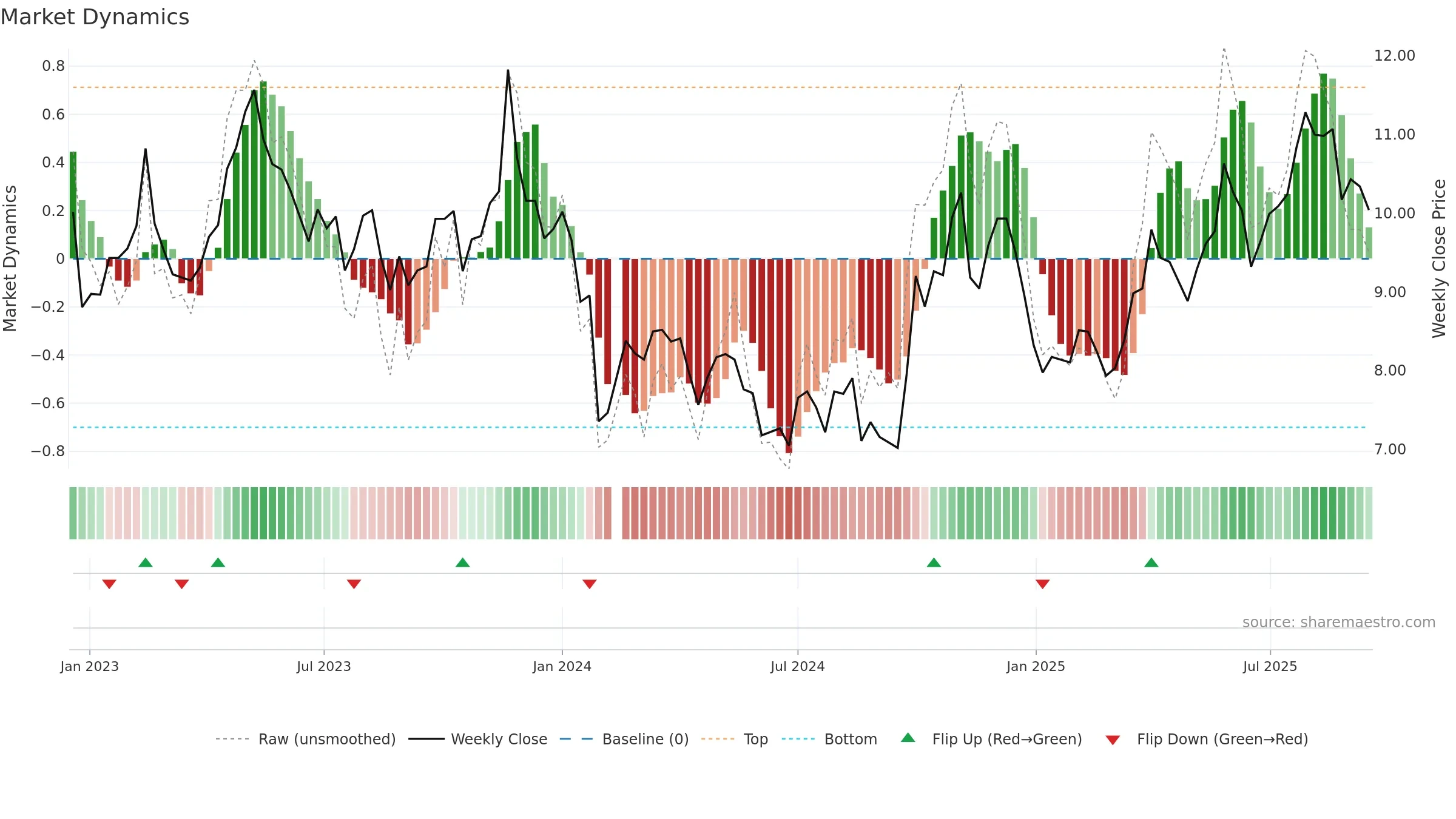This screenshot has height=819, width=1456.
Task: Click the green flip-up marker in late 2023
Action: coord(463,562)
